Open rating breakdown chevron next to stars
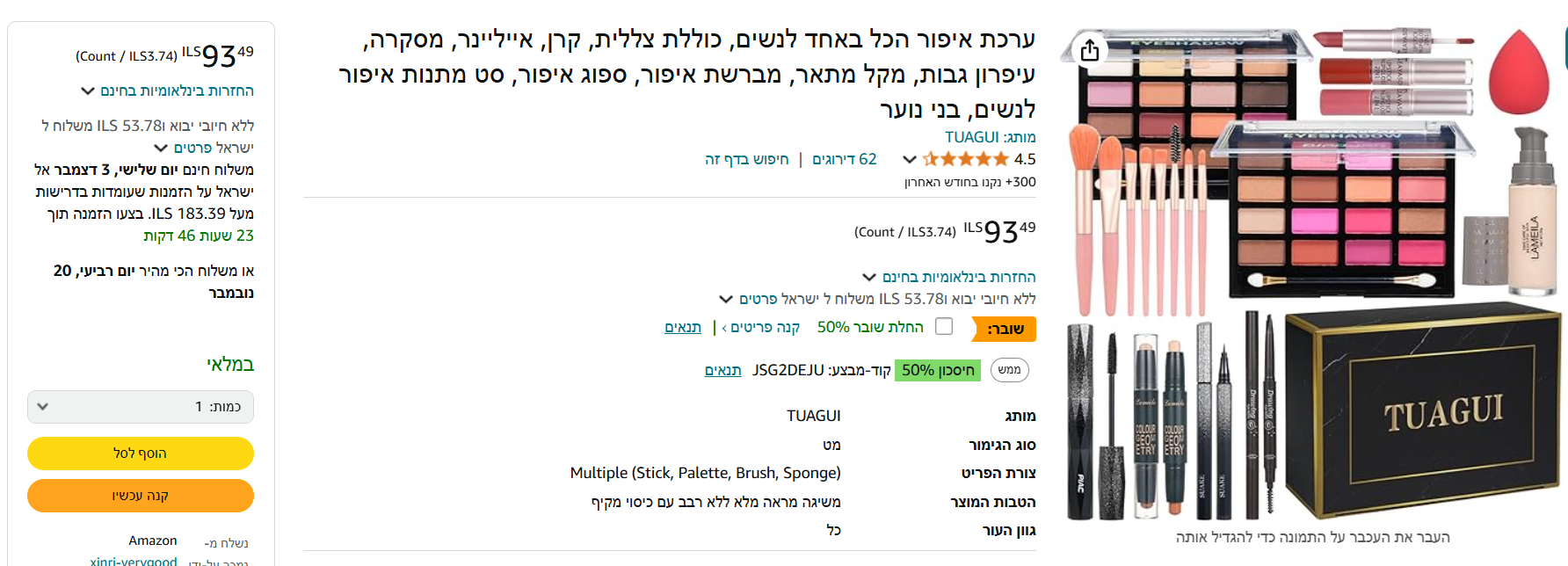Viewport: 1568px width, 566px height. tap(910, 159)
